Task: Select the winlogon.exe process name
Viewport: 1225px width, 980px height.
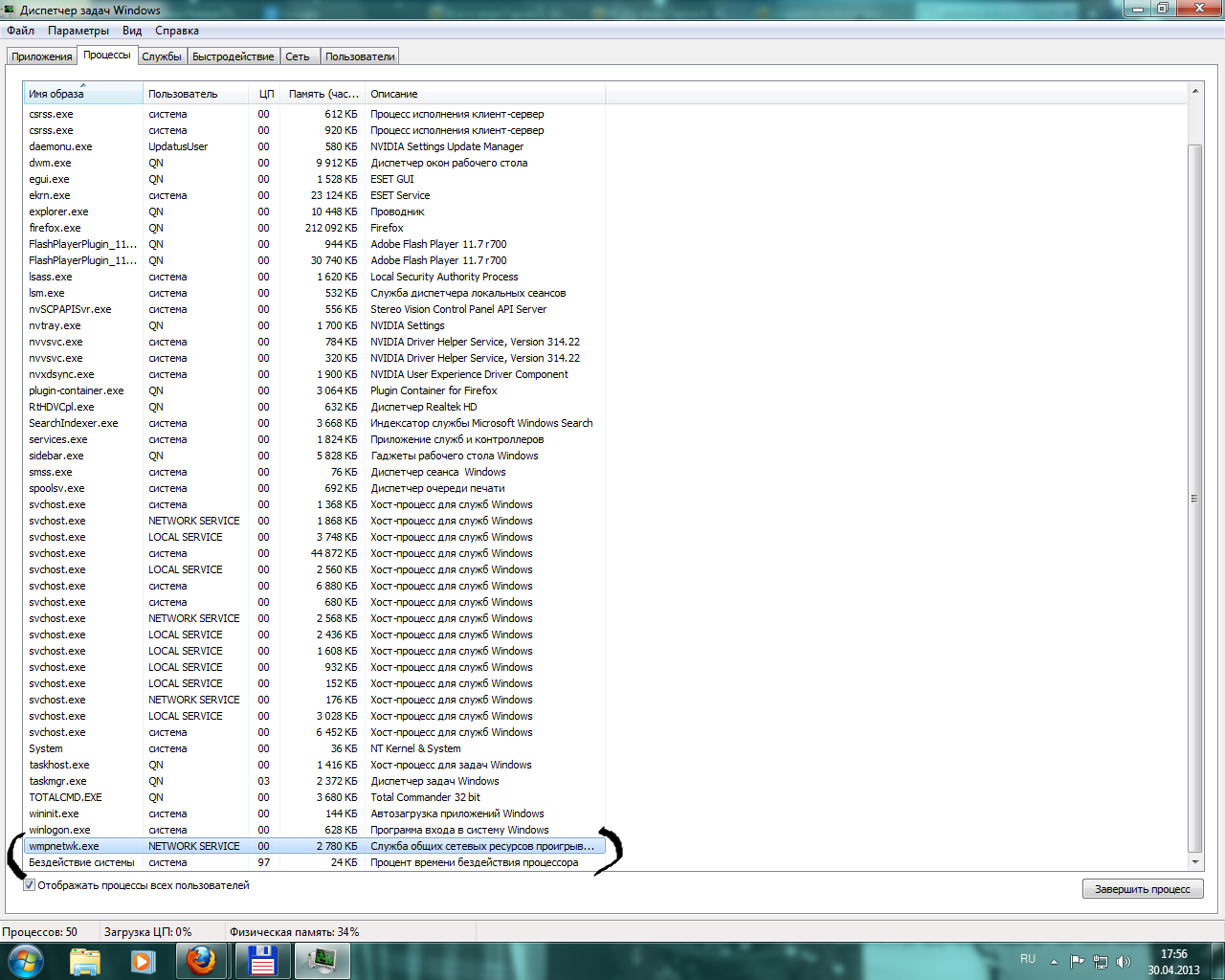Action: click(59, 830)
